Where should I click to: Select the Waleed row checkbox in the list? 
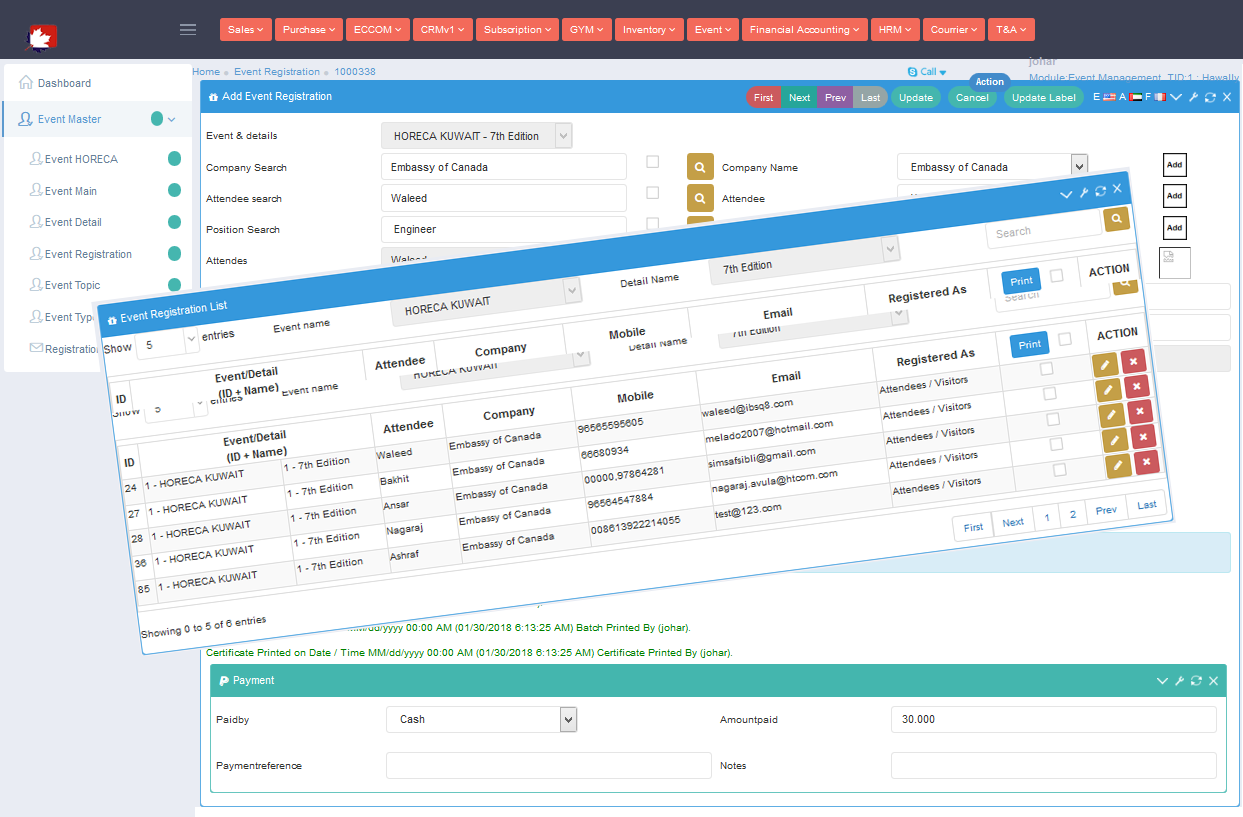(1046, 369)
